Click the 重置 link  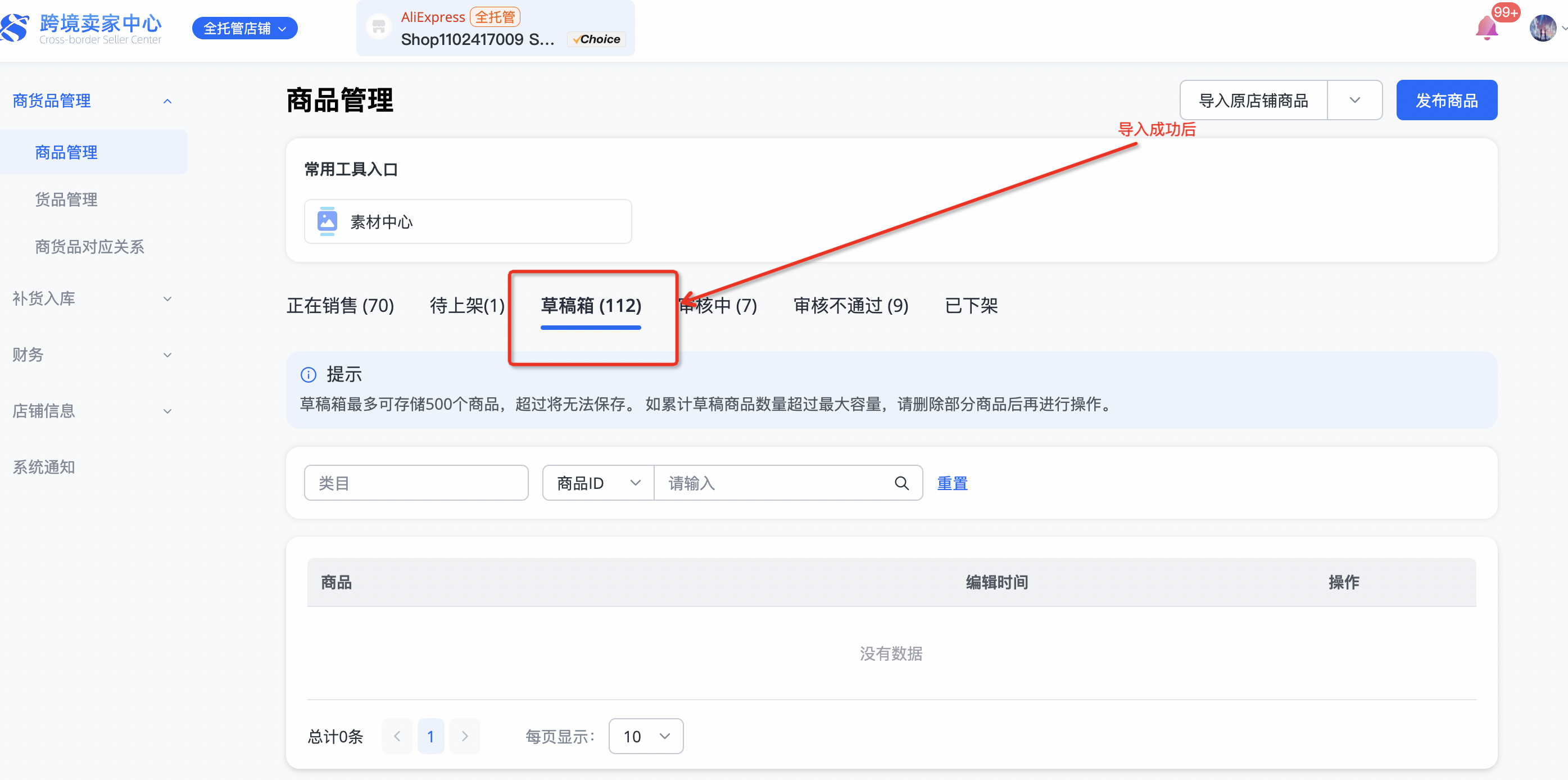tap(952, 483)
